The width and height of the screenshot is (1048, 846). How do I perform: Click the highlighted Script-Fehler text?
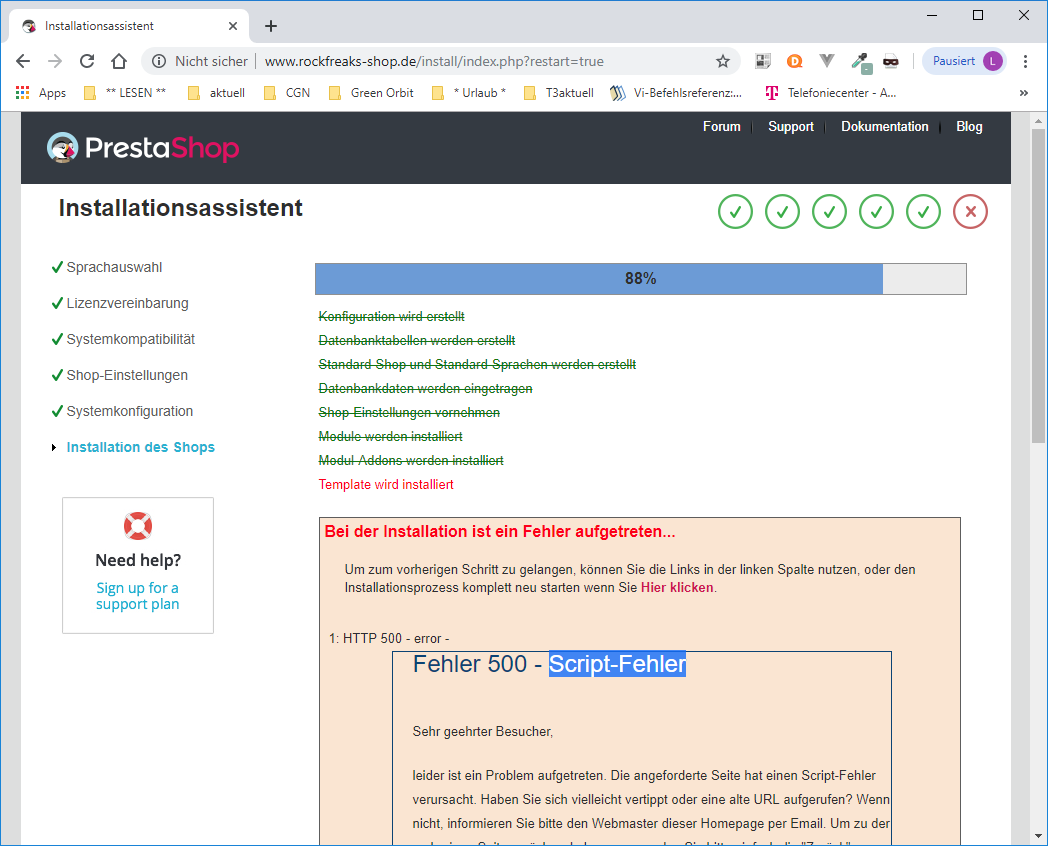point(618,664)
